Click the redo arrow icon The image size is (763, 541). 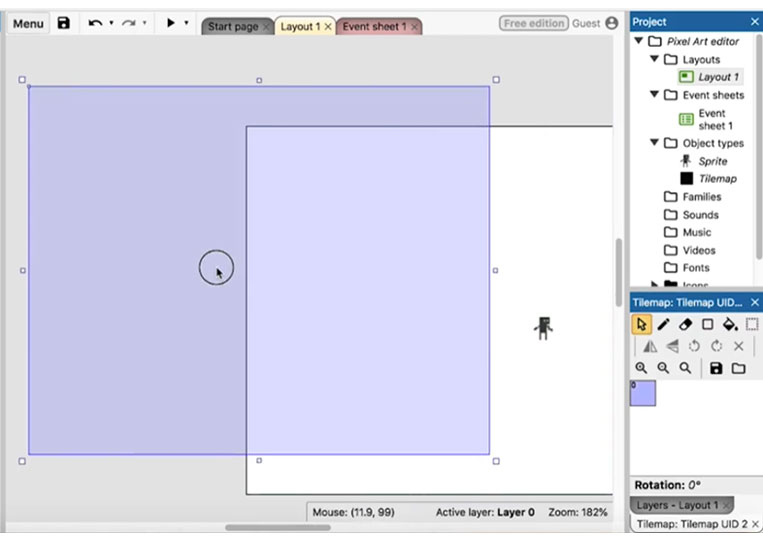click(128, 23)
